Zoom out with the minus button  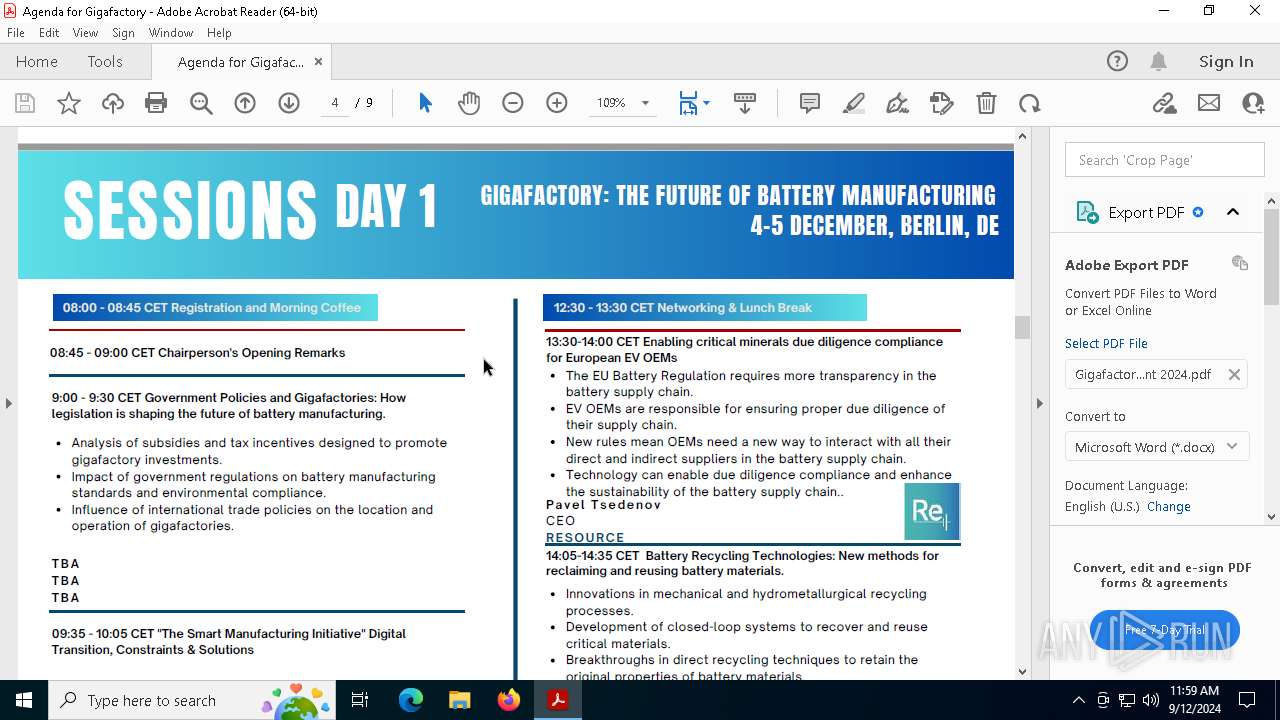[513, 103]
